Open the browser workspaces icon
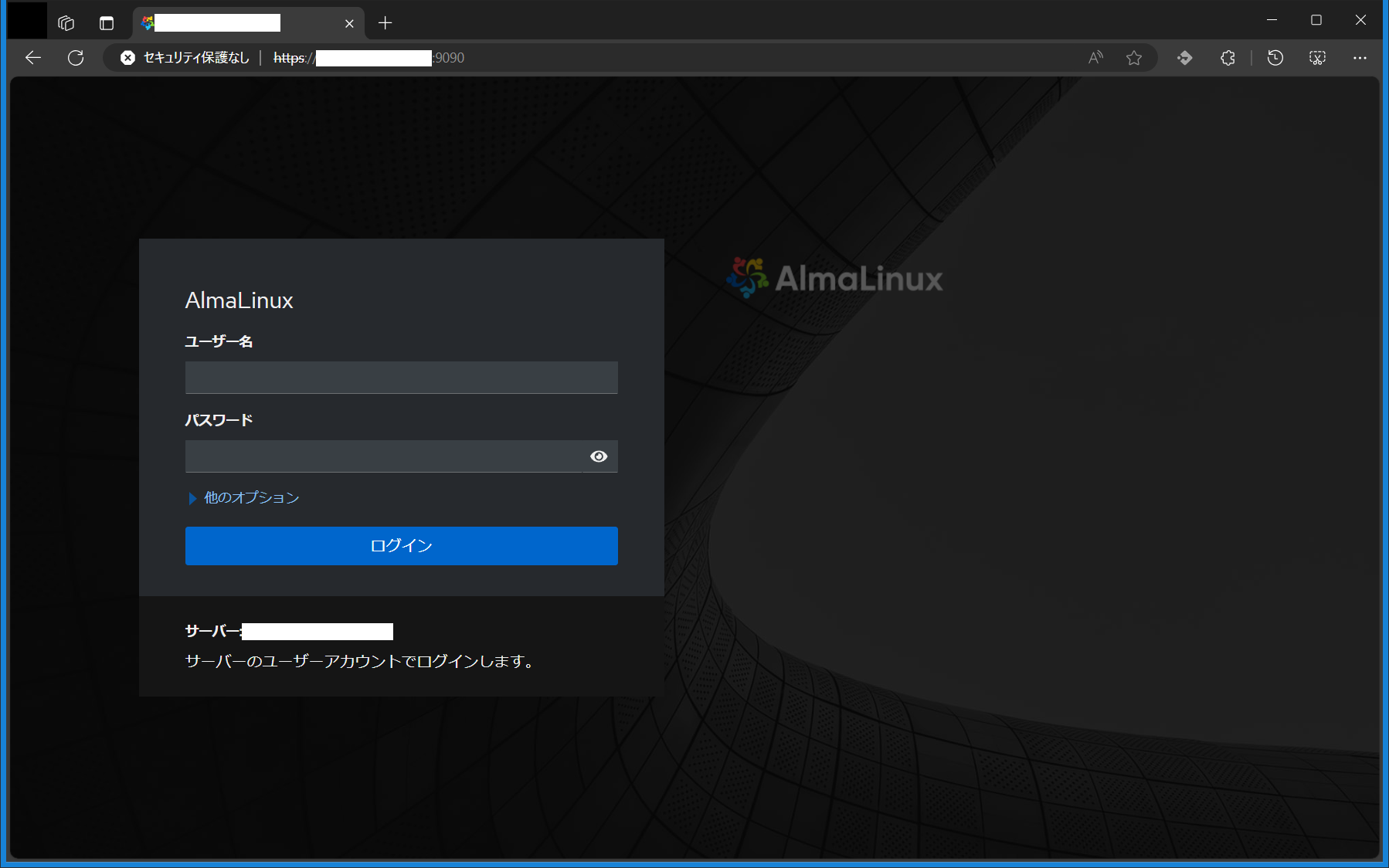This screenshot has height=868, width=1389. click(x=66, y=22)
